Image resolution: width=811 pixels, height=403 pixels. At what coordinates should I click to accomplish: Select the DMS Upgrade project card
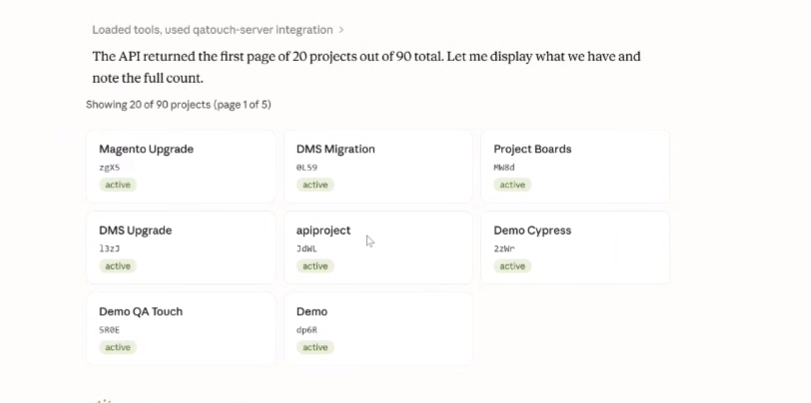coord(181,247)
